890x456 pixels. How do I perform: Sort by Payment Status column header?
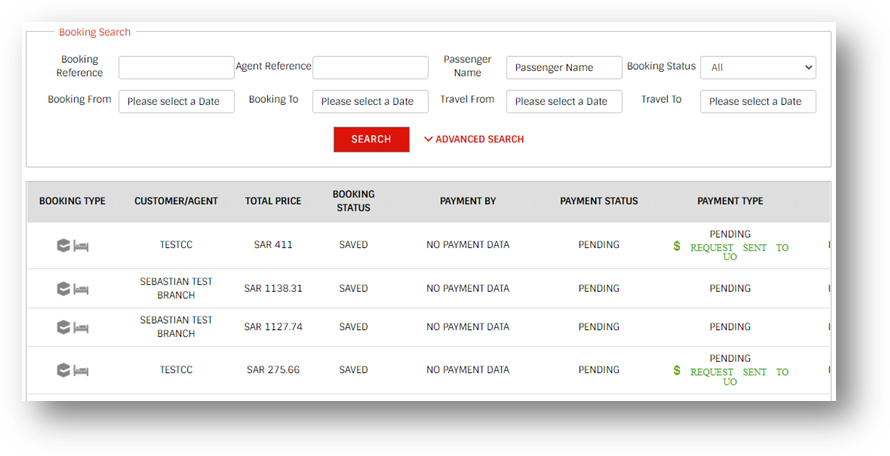pos(599,201)
